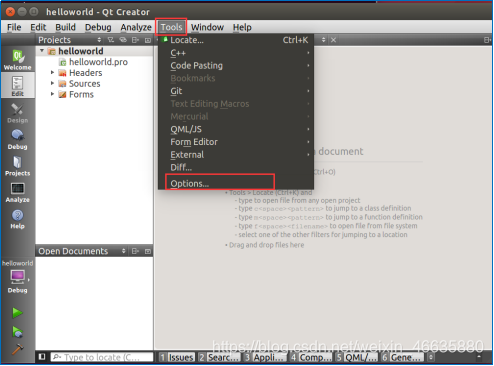Image resolution: width=494 pixels, height=366 pixels.
Task: Open the Edit menu
Action: click(x=38, y=27)
